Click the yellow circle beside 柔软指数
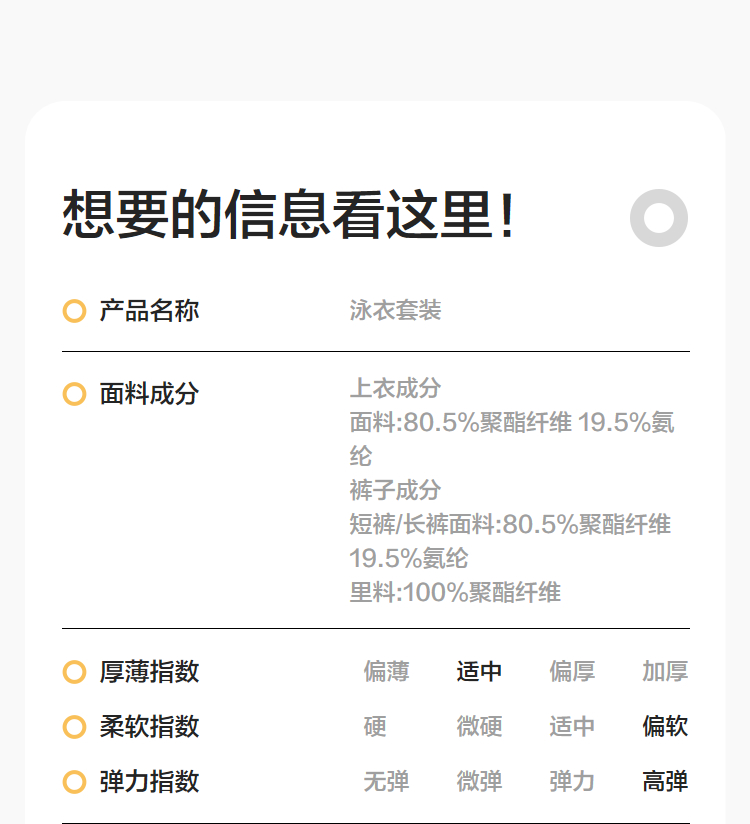 point(74,727)
